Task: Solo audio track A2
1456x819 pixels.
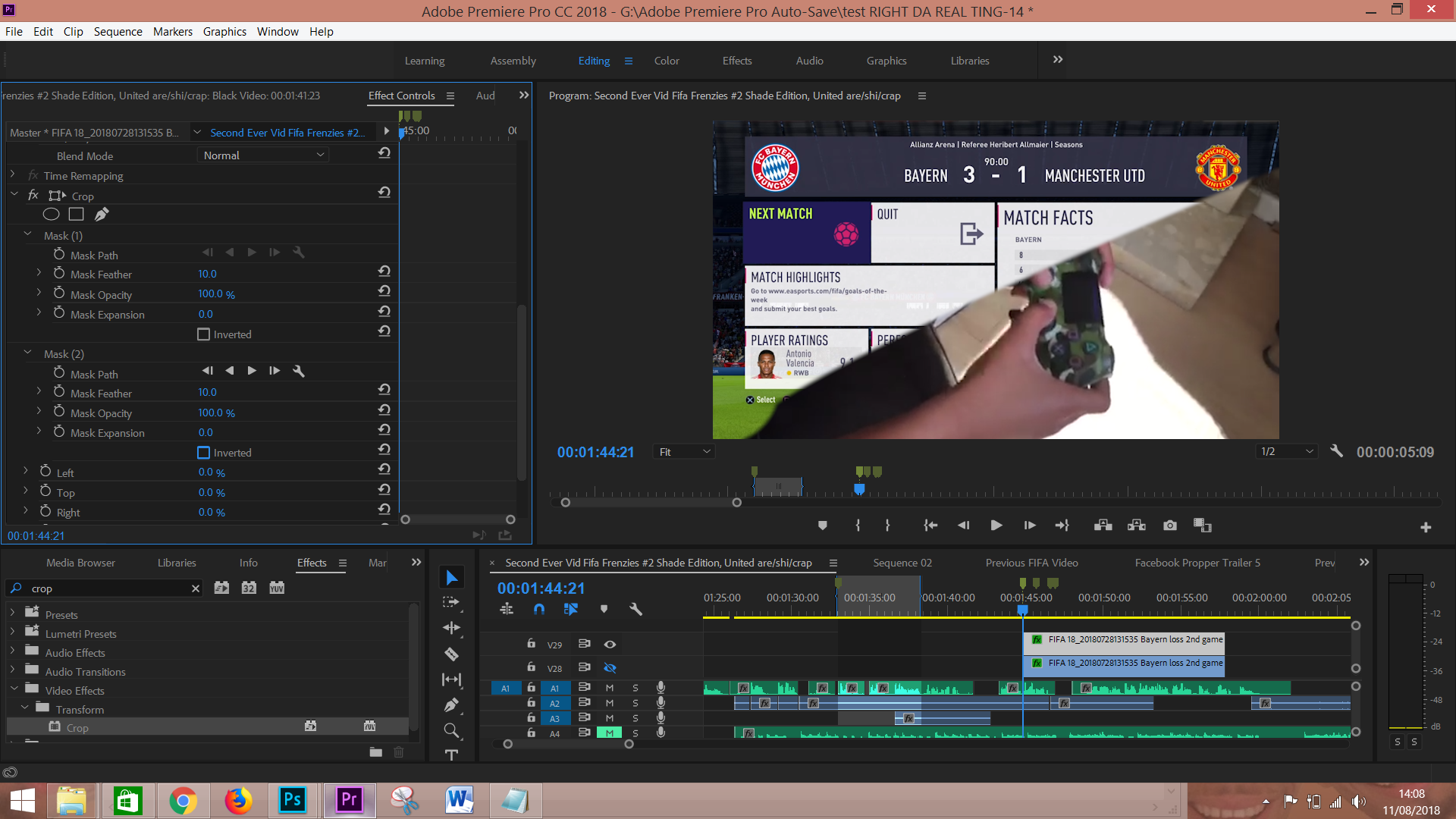Action: tap(635, 703)
